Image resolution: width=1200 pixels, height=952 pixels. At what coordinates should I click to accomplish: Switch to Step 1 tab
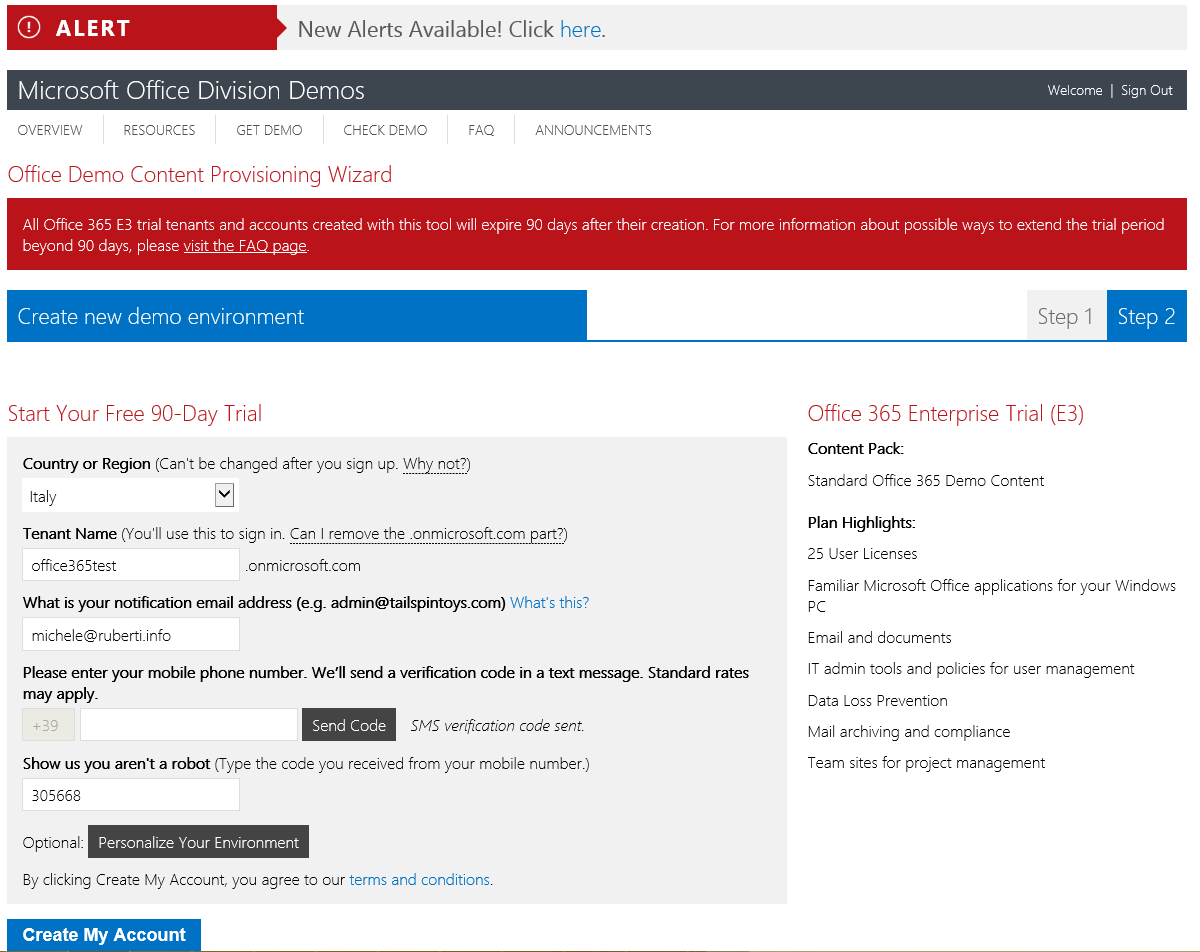click(1066, 316)
